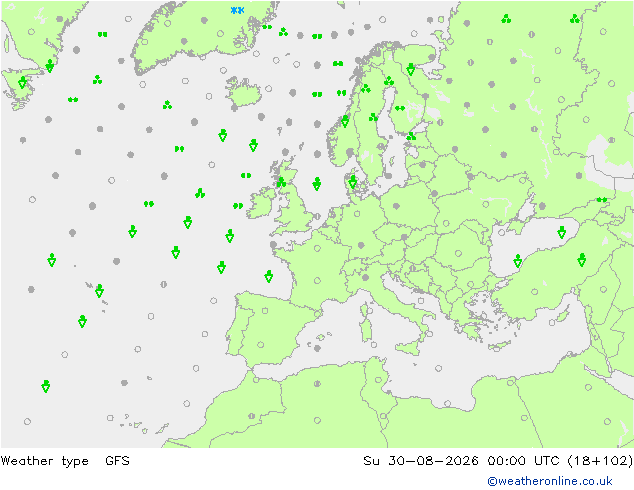Select the 'GFS' model label

click(x=117, y=461)
